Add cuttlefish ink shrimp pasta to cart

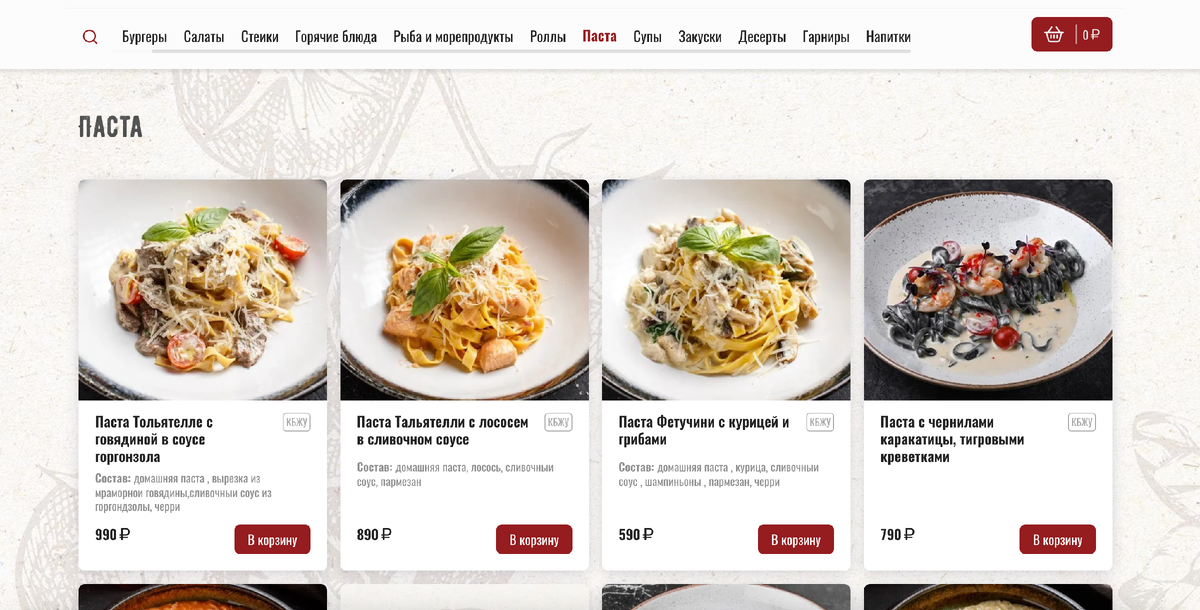1058,540
